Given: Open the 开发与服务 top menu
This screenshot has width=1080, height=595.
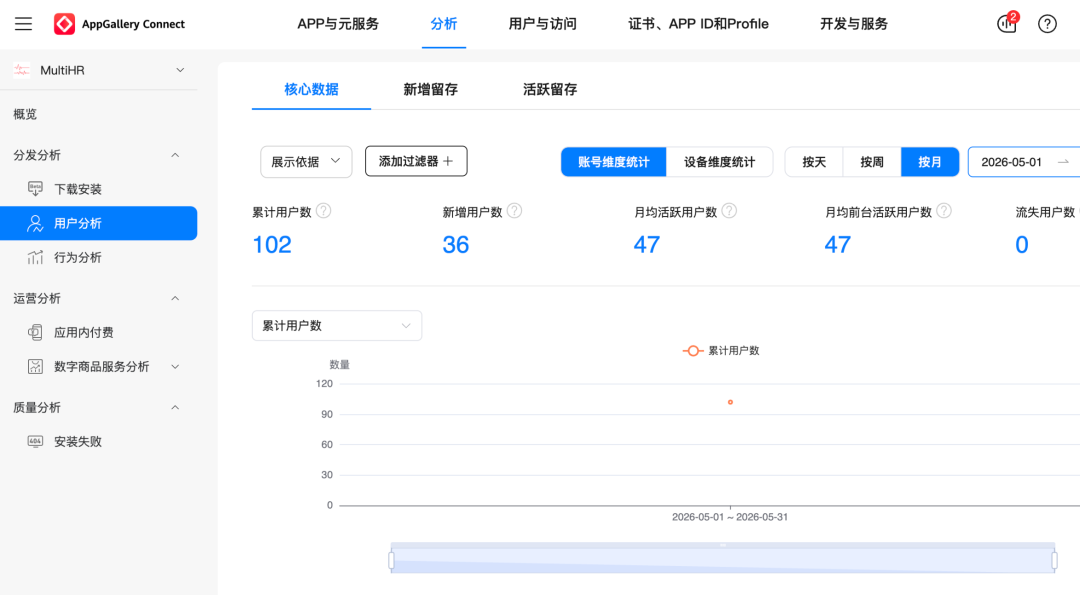Looking at the screenshot, I should point(853,24).
